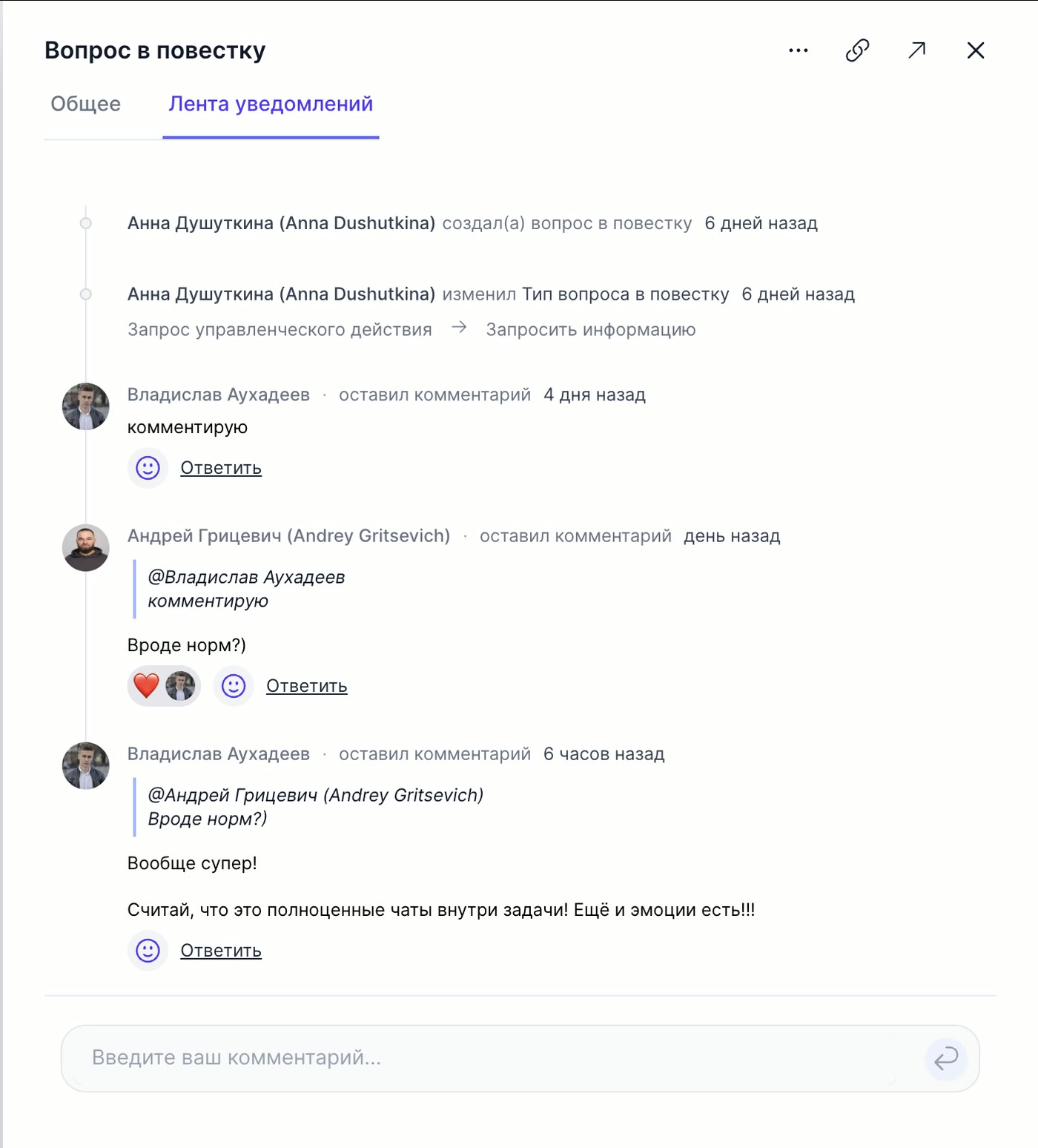Image resolution: width=1038 pixels, height=1148 pixels.
Task: Click Владислав Аухадеев's avatar on the first comment
Action: (x=86, y=406)
